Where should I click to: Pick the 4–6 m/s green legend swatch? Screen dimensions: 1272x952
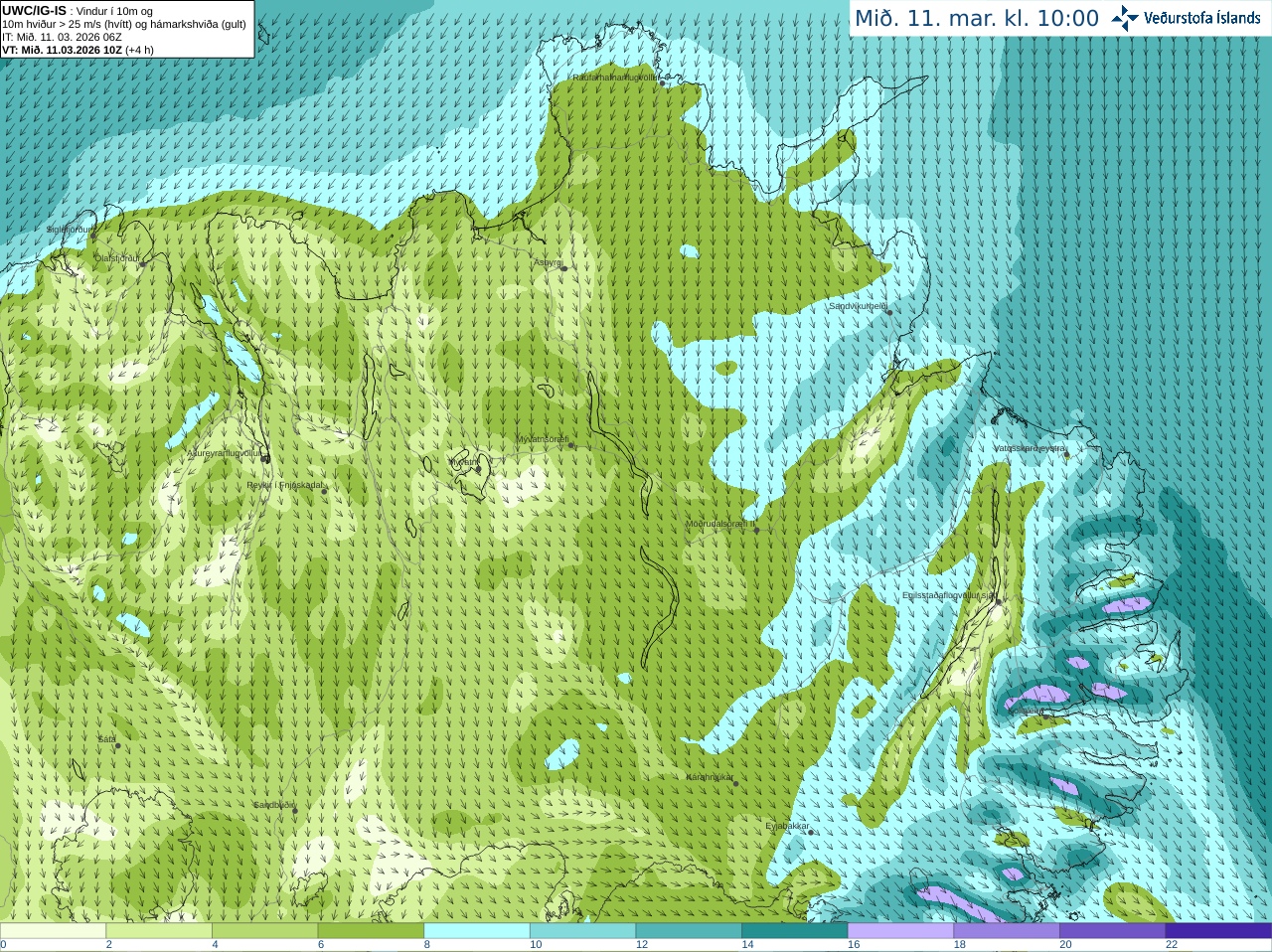[264, 930]
